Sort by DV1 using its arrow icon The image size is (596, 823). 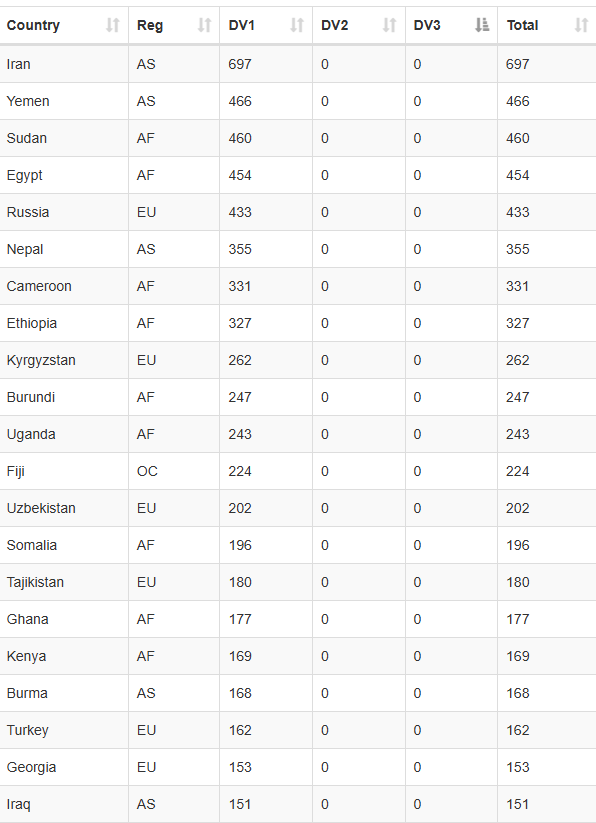point(297,25)
